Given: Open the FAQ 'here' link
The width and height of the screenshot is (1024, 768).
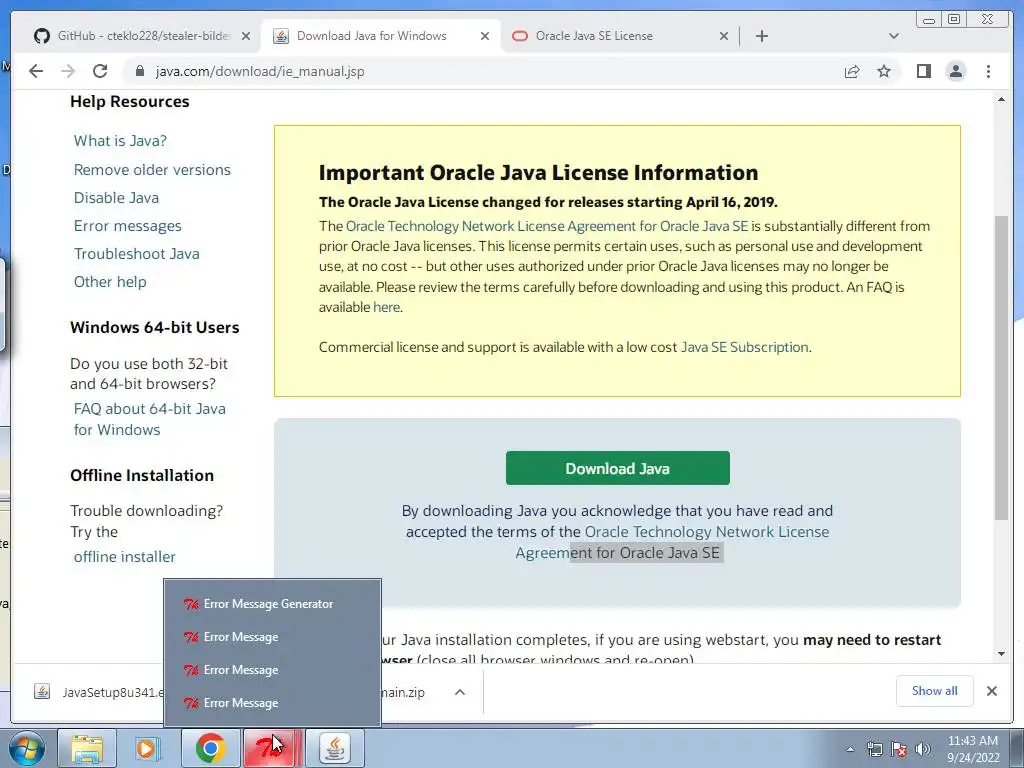Looking at the screenshot, I should click(386, 307).
